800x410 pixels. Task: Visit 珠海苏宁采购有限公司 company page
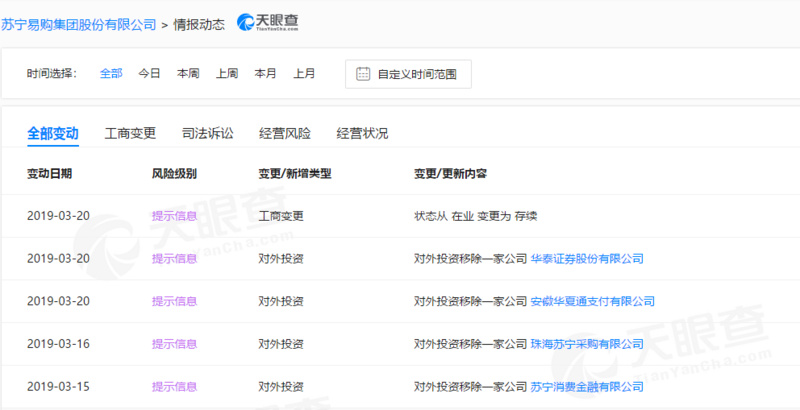pyautogui.click(x=586, y=344)
